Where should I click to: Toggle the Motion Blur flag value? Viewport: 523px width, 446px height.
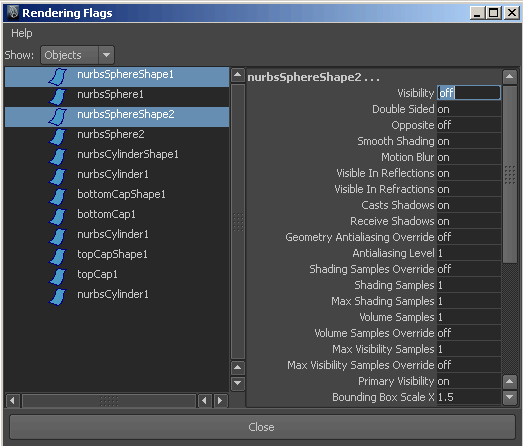pos(469,157)
